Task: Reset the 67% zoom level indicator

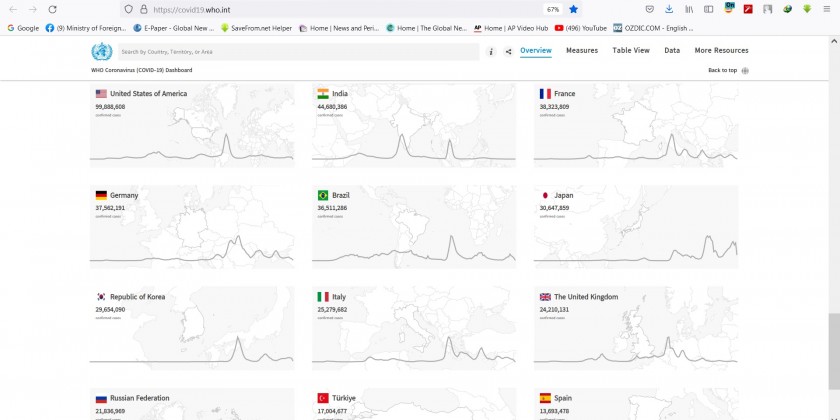Action: (x=553, y=9)
